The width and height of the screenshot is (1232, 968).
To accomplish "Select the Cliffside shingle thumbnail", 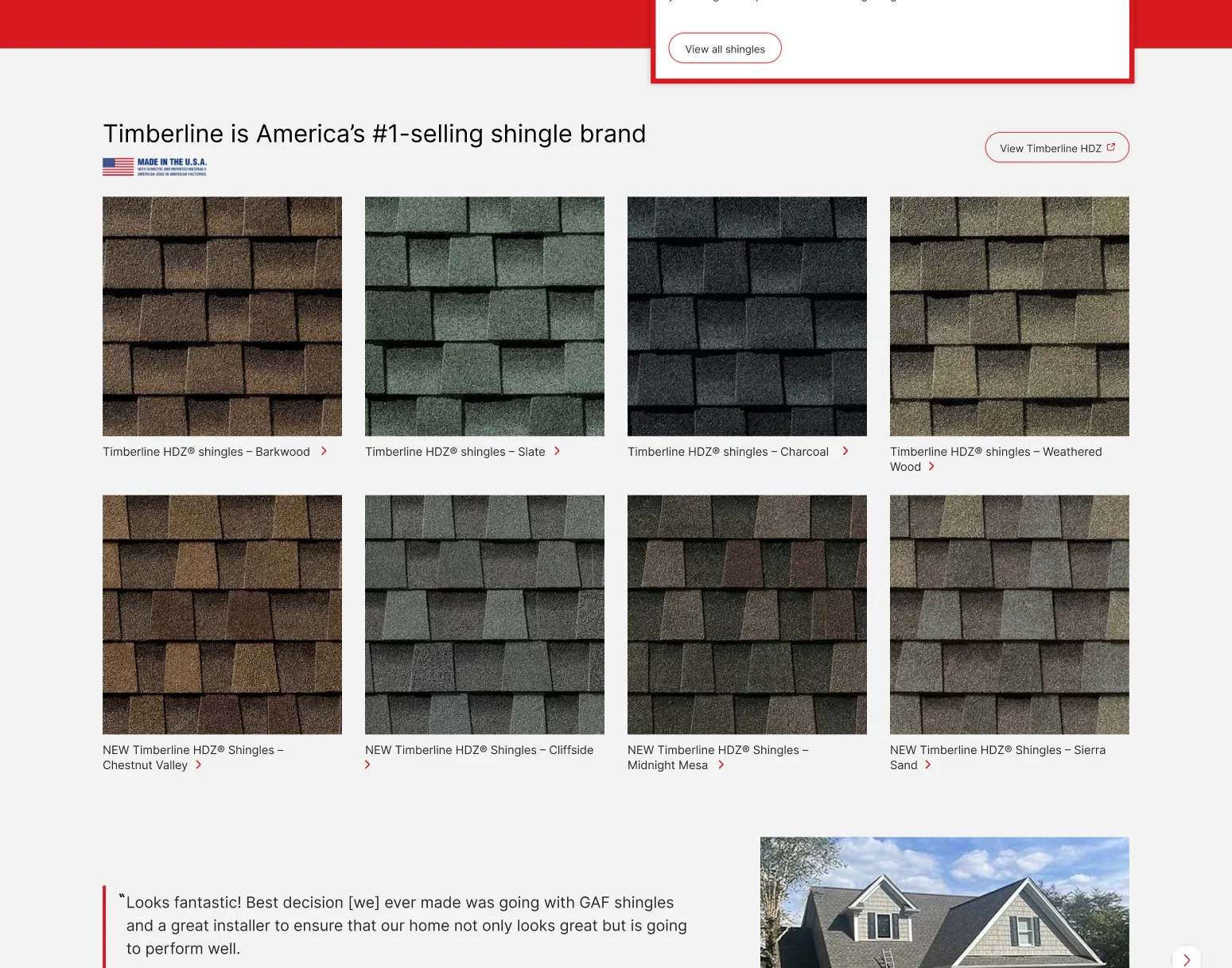I will [x=484, y=615].
